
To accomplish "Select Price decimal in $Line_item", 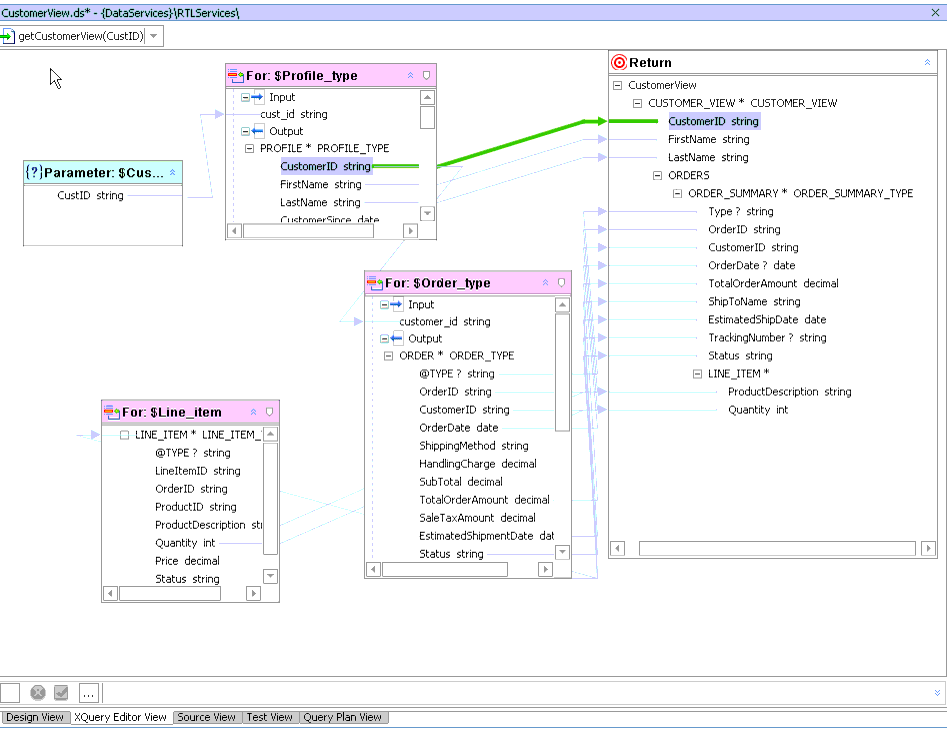I will point(187,561).
